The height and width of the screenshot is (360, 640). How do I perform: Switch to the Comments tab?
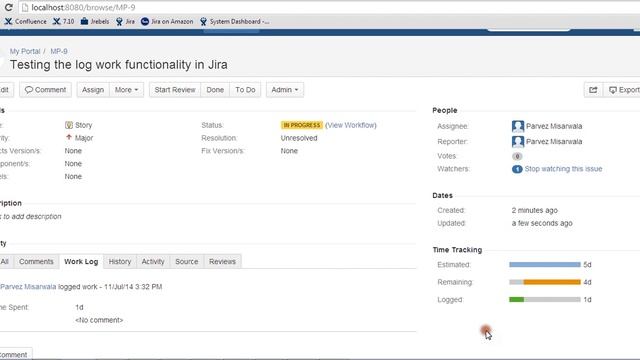[36, 262]
